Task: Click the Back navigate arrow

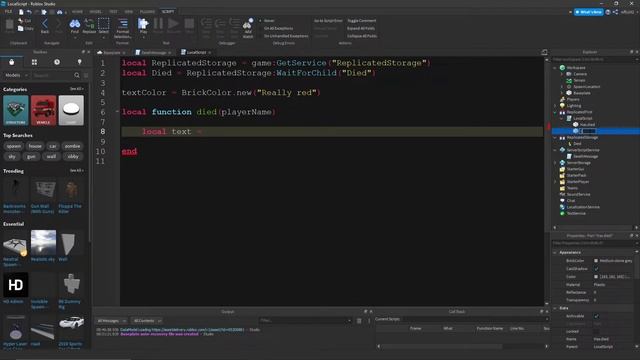Action: 45,25
